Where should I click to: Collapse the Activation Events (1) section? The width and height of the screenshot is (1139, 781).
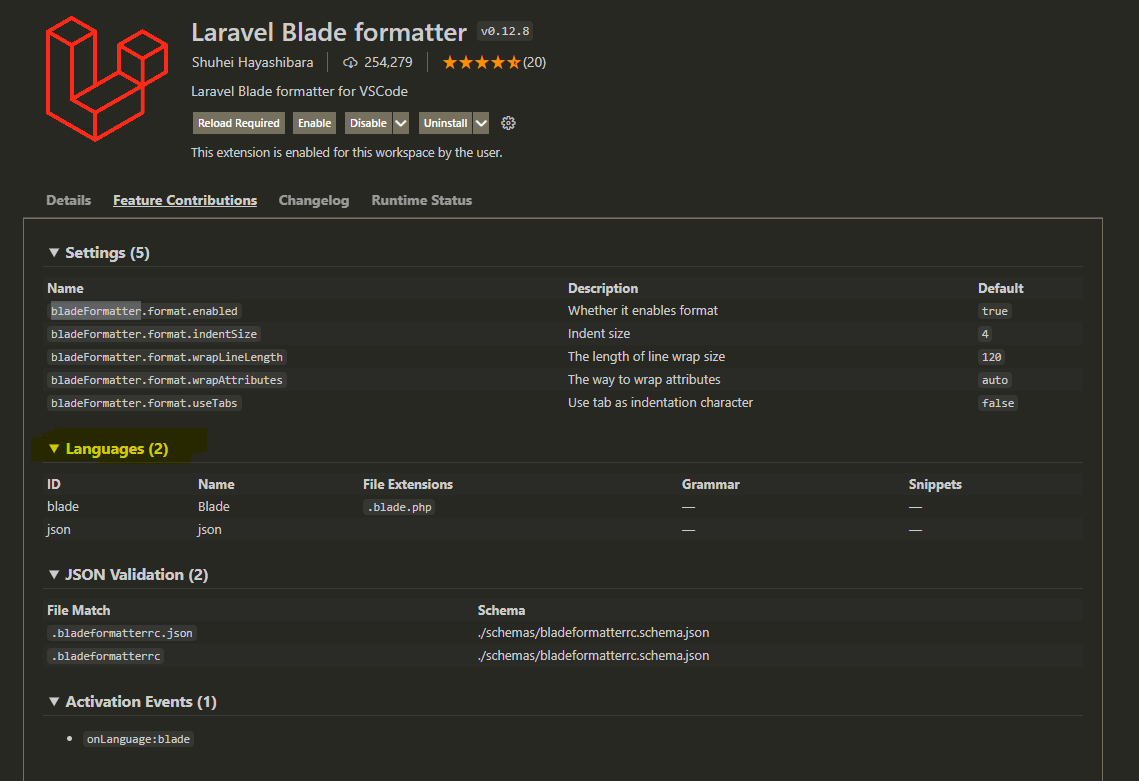tap(132, 702)
